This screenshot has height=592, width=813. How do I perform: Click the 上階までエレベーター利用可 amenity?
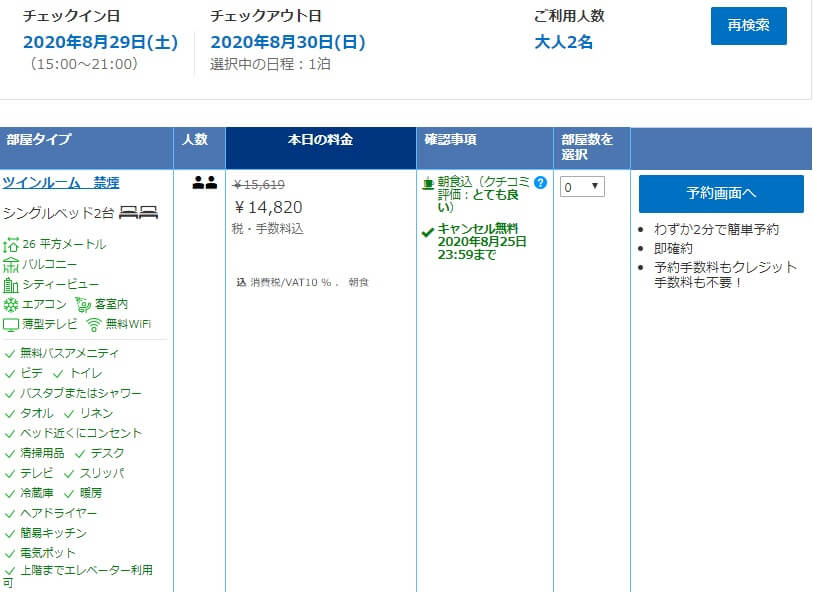[78, 576]
